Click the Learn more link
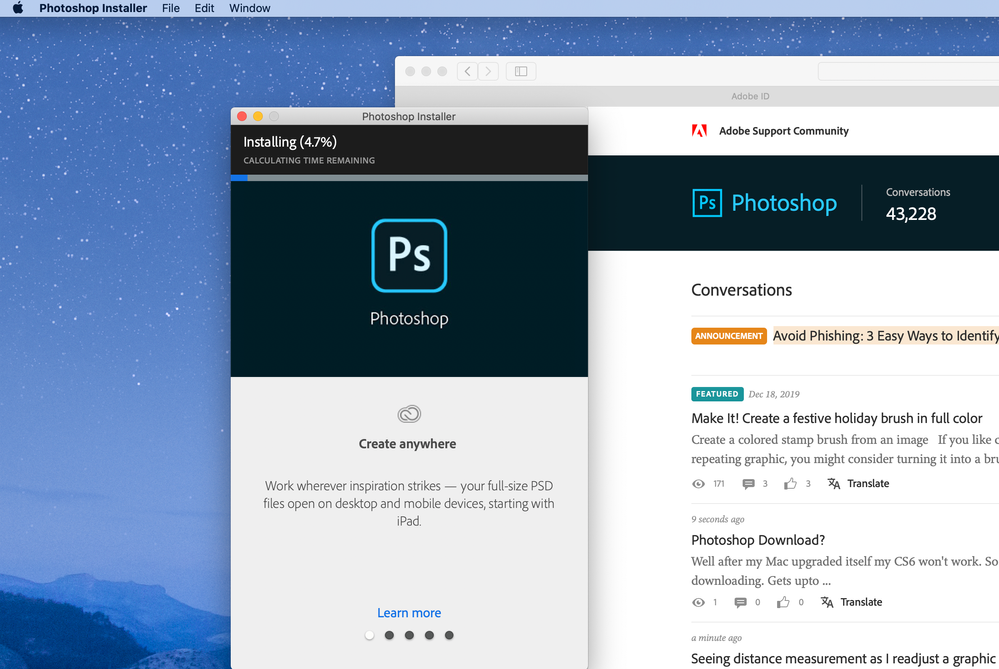Viewport: 999px width, 669px height. (409, 613)
